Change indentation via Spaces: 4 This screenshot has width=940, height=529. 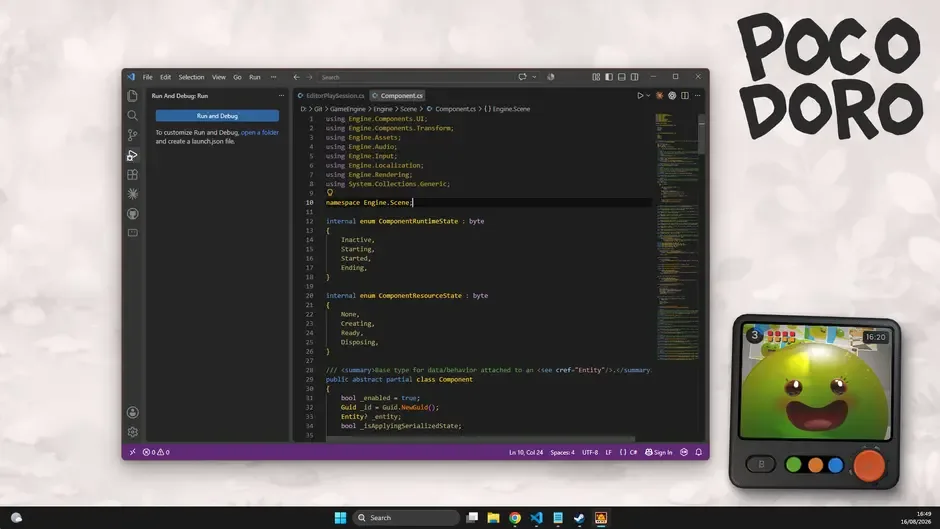point(562,452)
